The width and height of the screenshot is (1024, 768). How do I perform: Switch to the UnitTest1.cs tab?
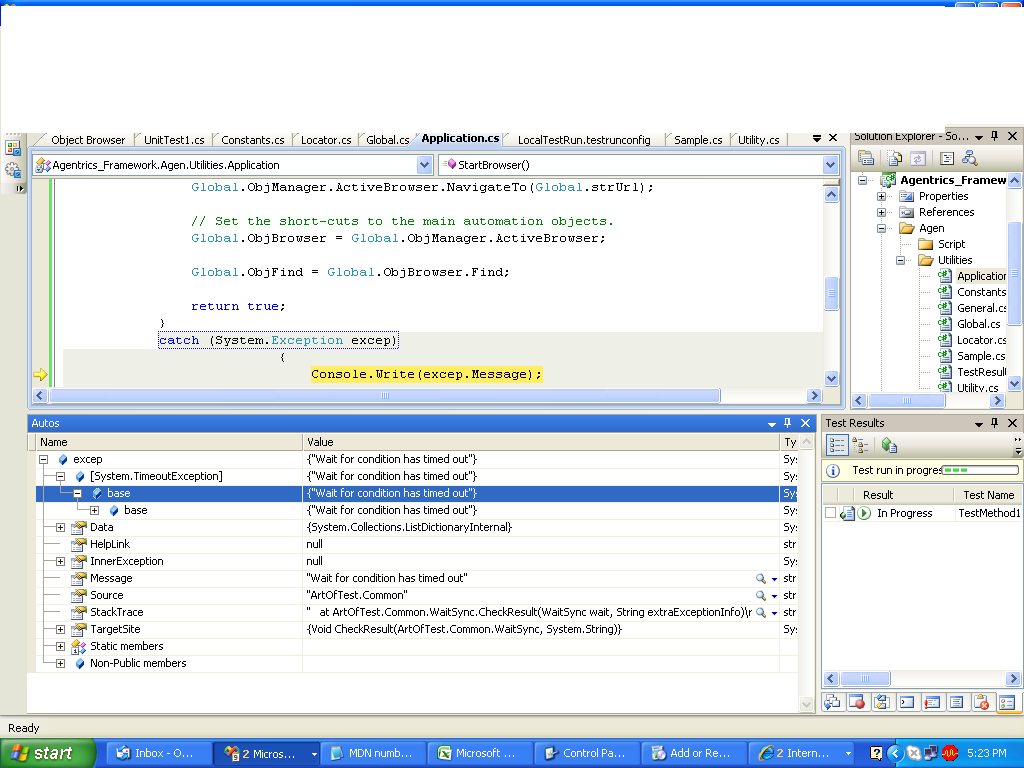click(174, 140)
